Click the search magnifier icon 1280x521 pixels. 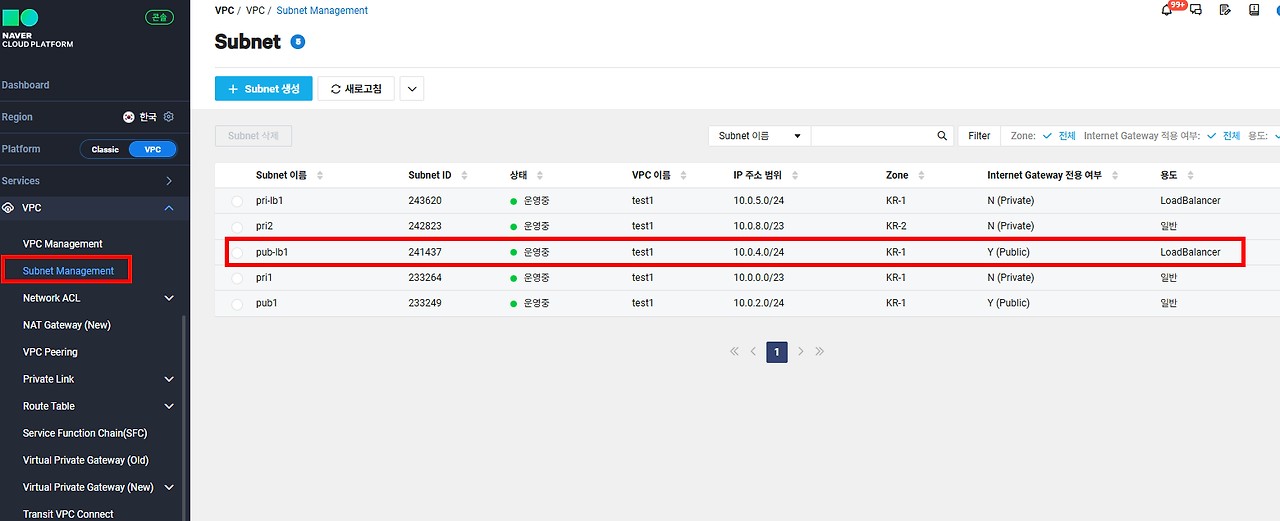click(942, 136)
